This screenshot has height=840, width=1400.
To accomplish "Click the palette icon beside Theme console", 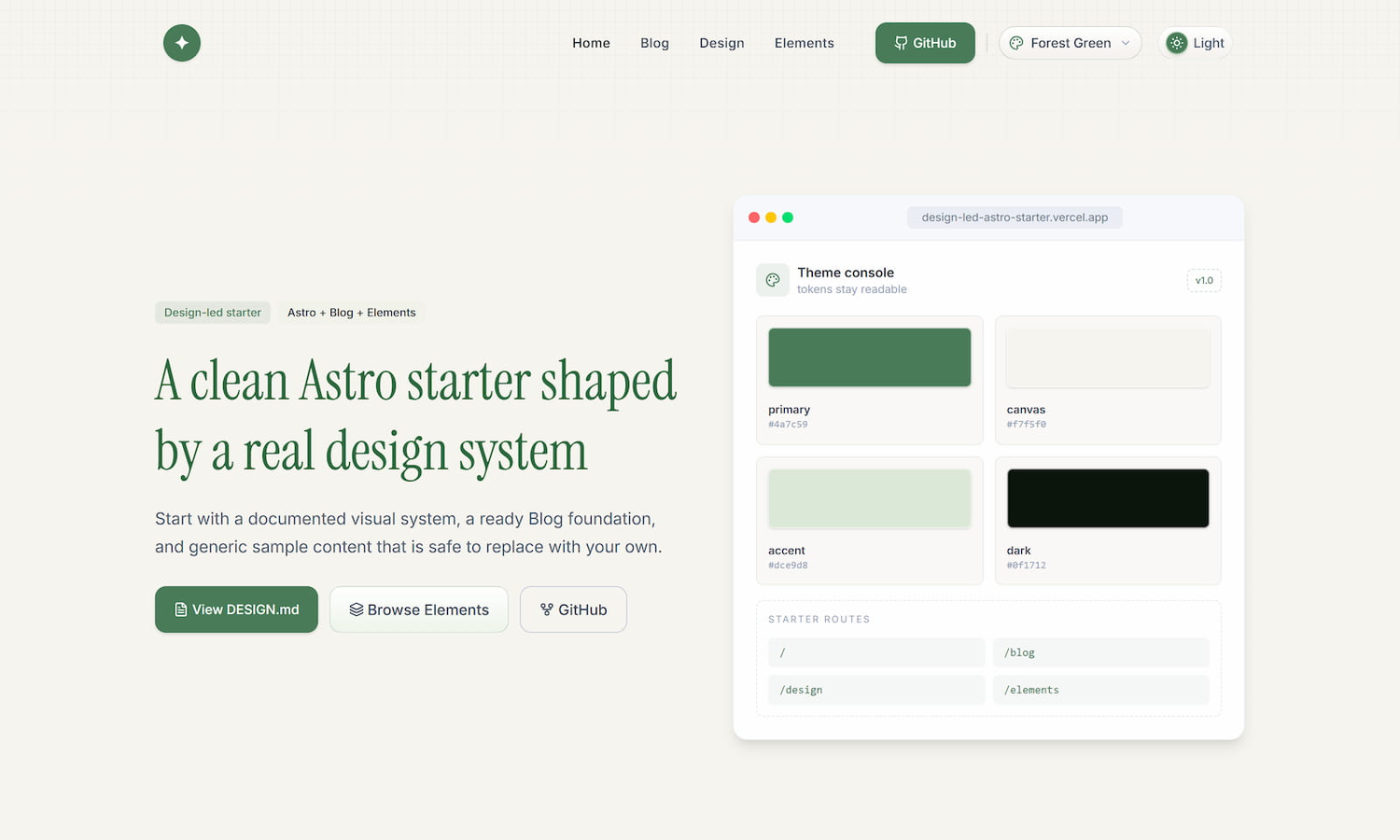I will pos(773,280).
